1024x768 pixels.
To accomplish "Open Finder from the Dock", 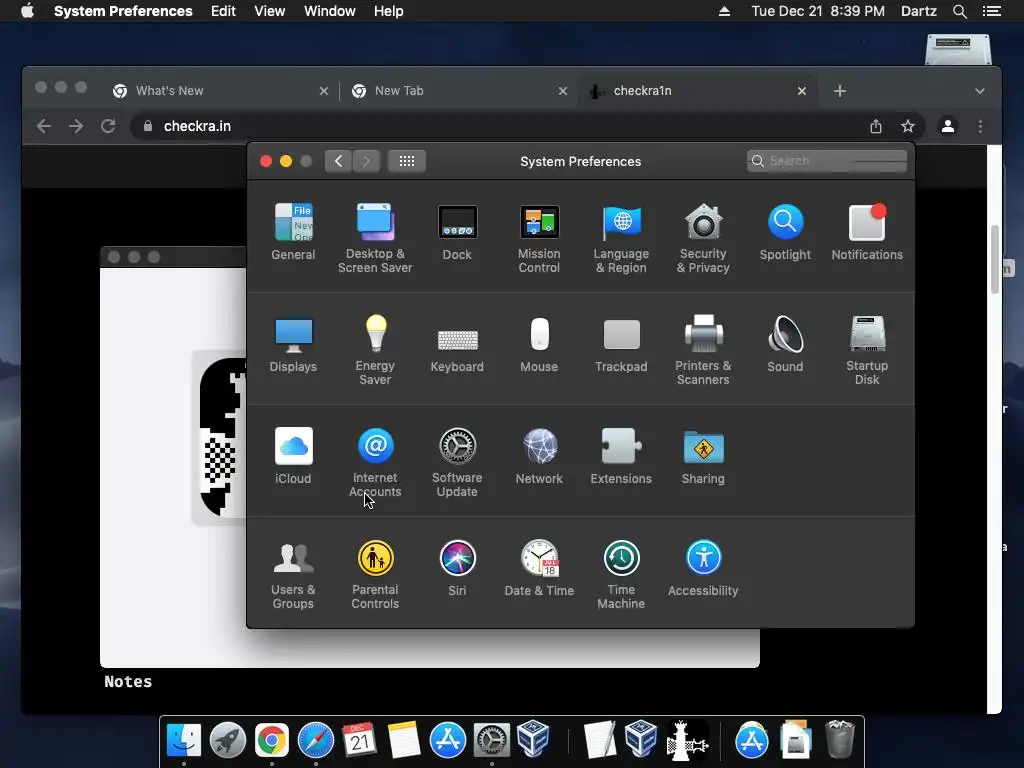I will [x=184, y=741].
